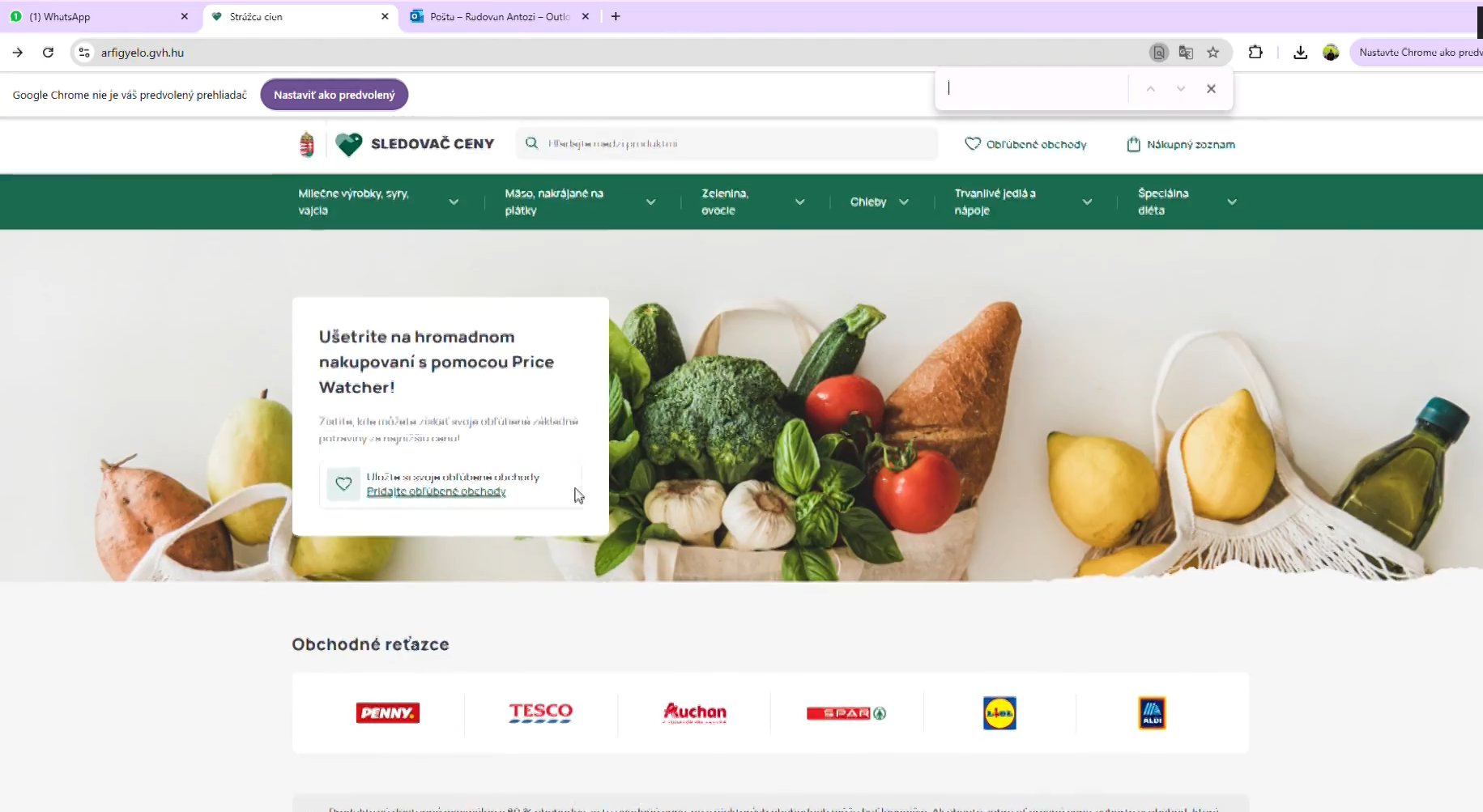
Task: Choose the Spar chain logo
Action: (x=846, y=713)
